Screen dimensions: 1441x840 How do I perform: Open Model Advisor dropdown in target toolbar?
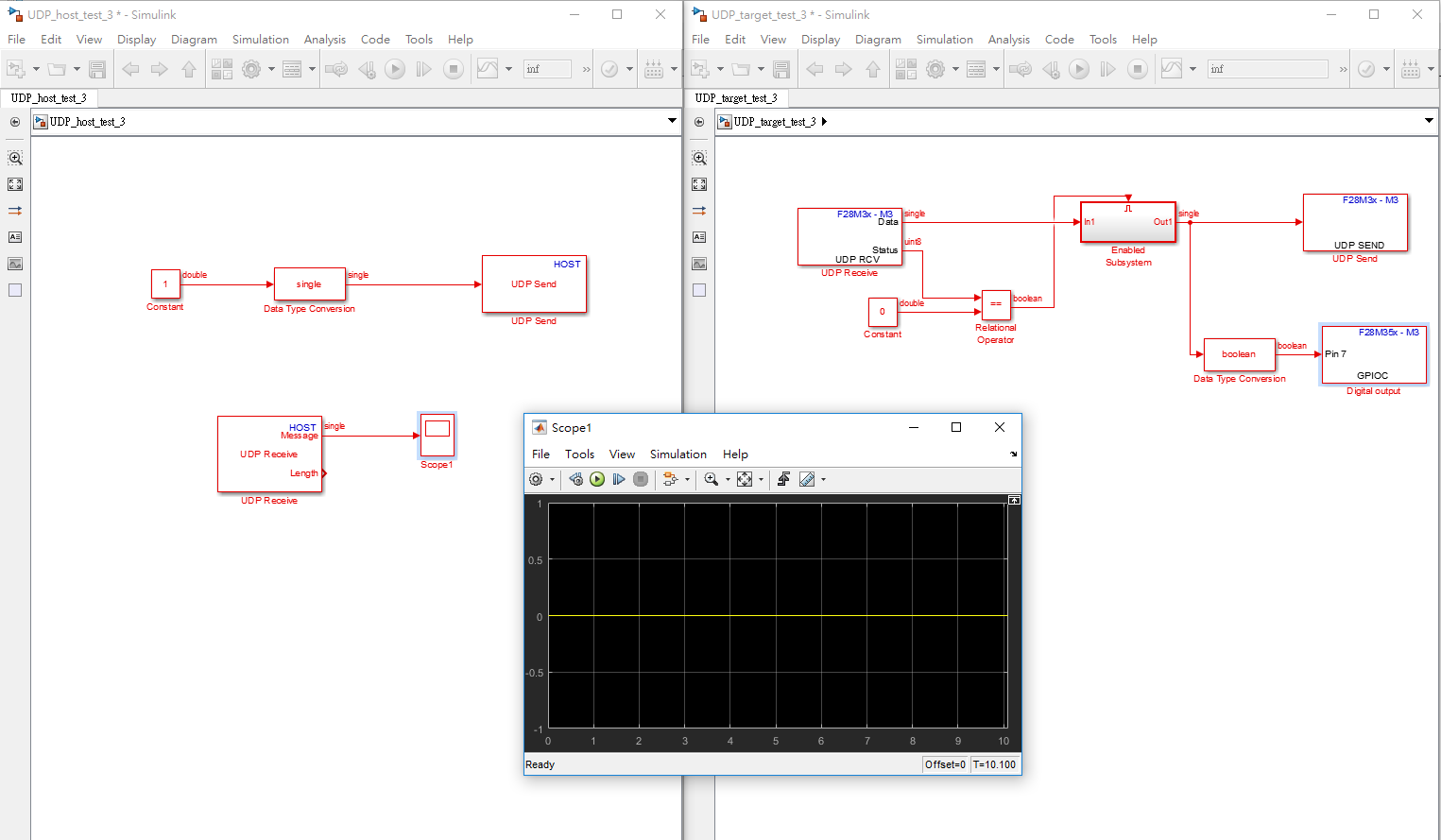[1386, 69]
